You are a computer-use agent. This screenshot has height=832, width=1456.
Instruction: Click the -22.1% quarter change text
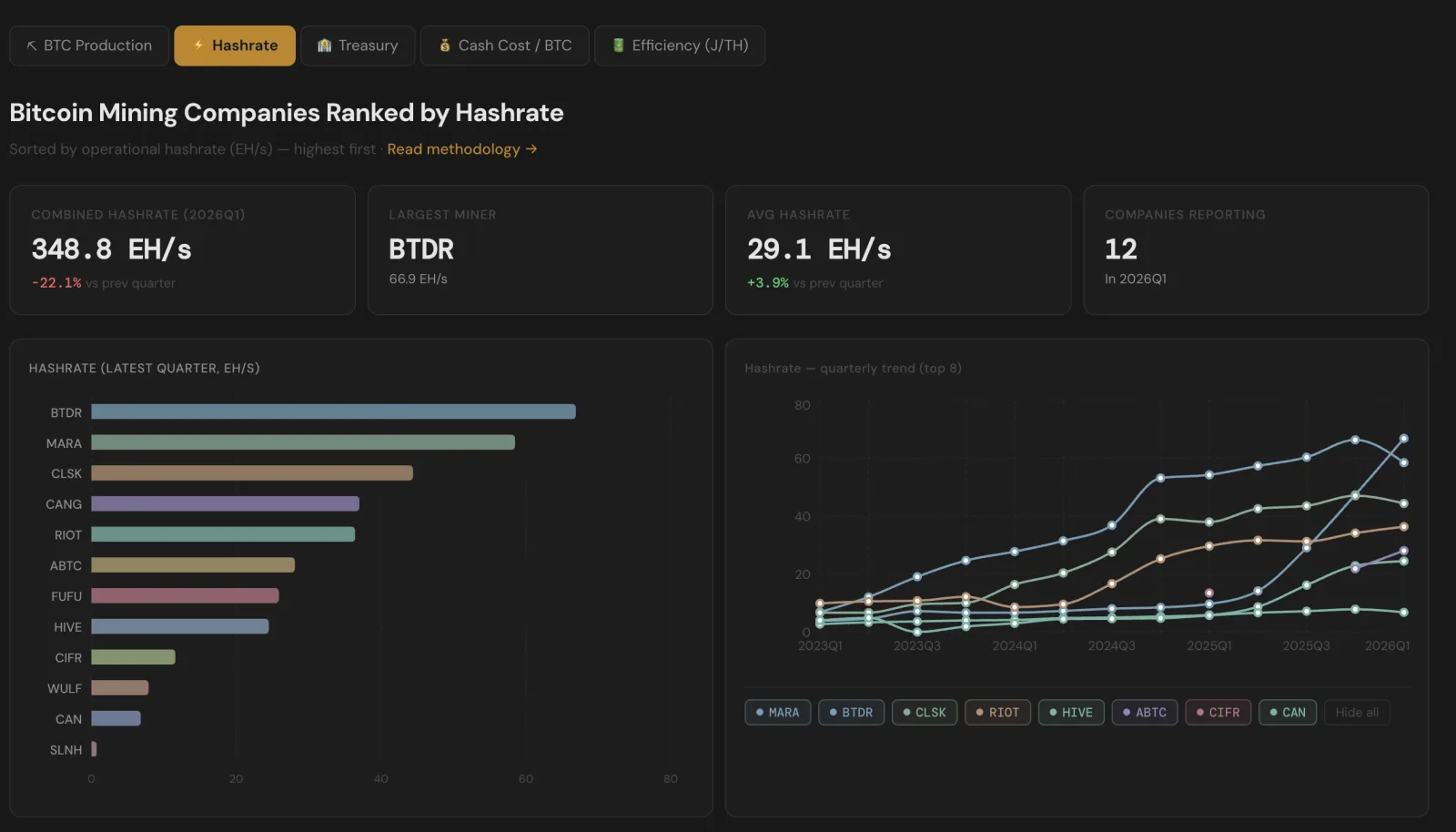[x=56, y=283]
